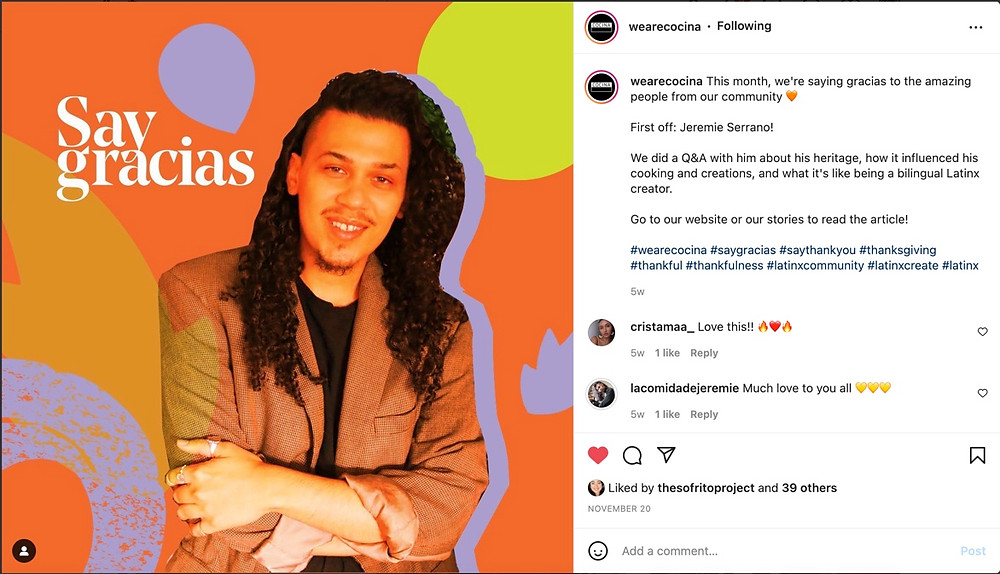
Task: Click the Following button
Action: point(744,26)
